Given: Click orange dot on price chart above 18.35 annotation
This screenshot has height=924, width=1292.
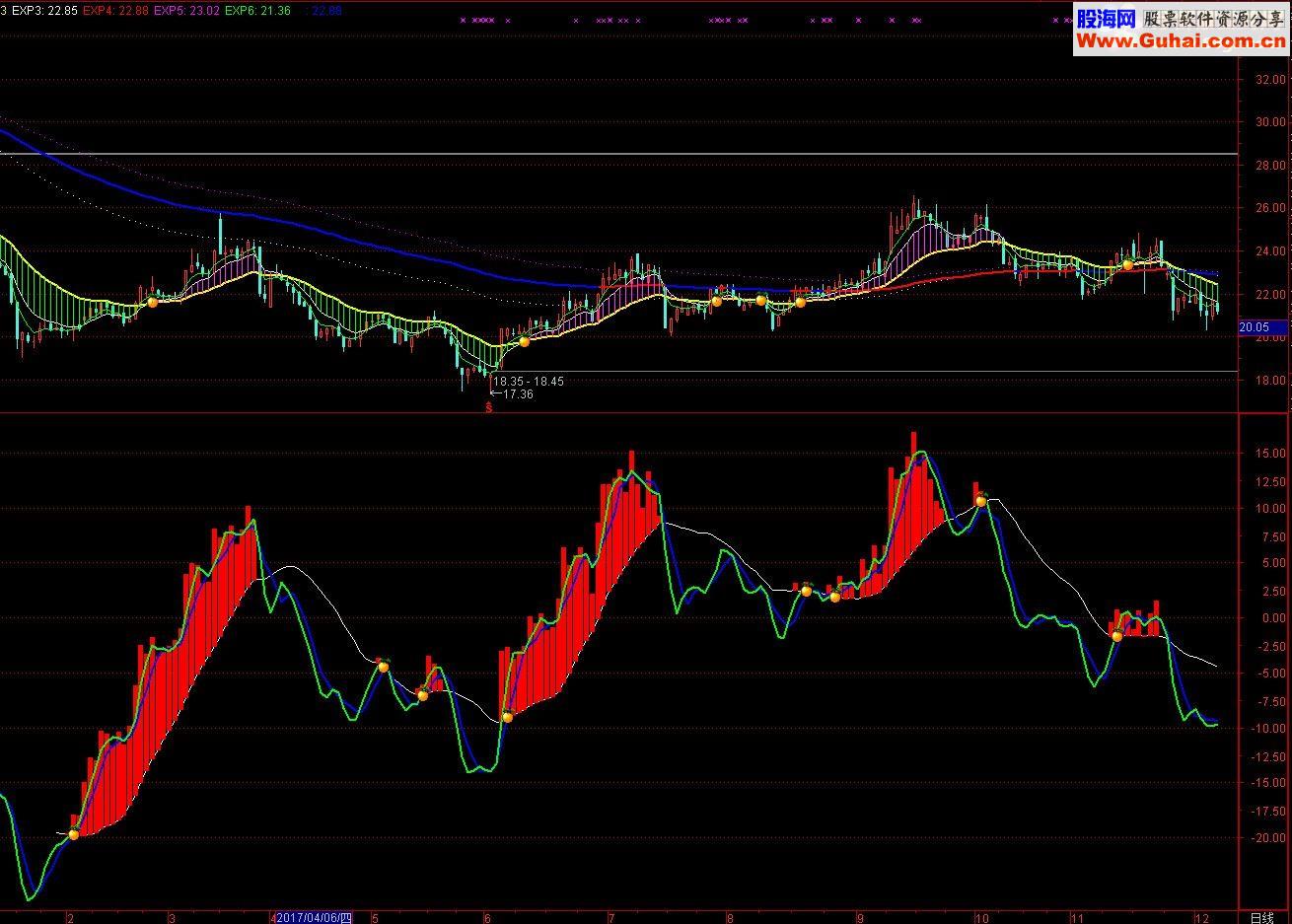Looking at the screenshot, I should pos(525,341).
